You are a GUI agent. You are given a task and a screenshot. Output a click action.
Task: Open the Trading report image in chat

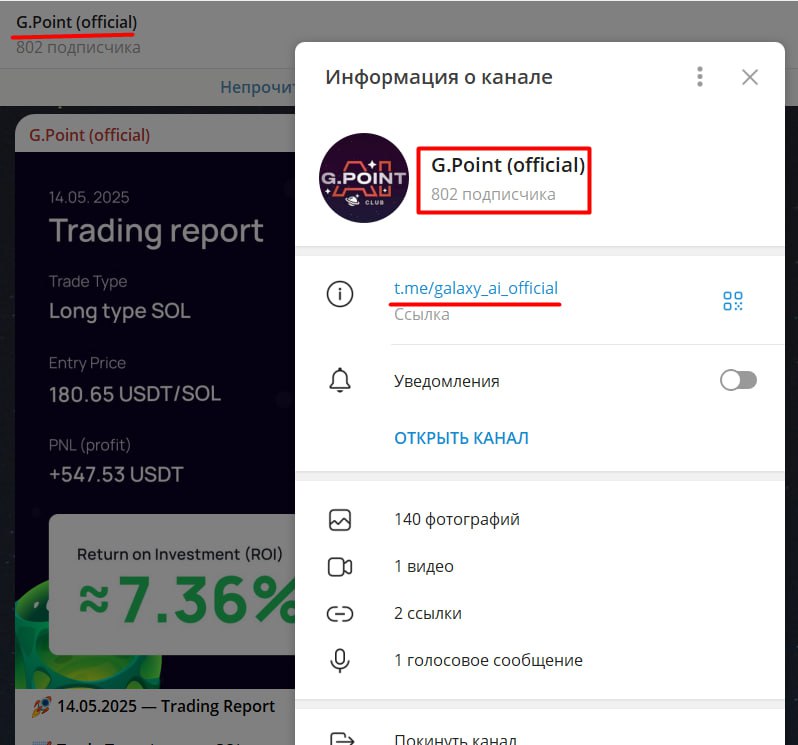pos(155,420)
